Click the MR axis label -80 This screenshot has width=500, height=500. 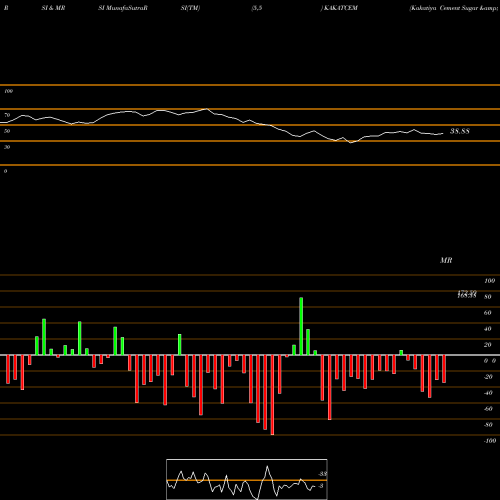[x=488, y=425]
